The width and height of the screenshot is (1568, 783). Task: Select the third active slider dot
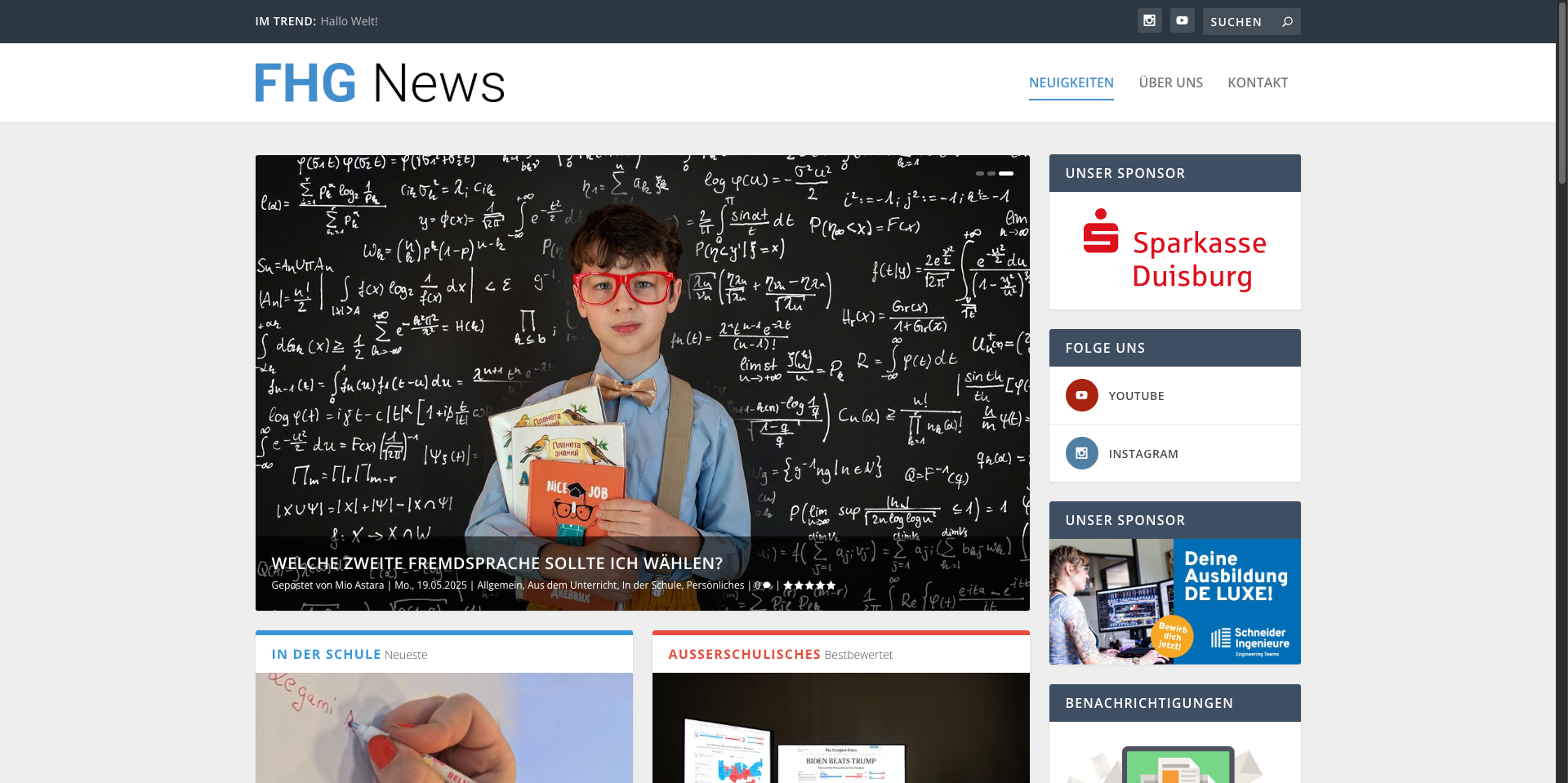(1006, 174)
